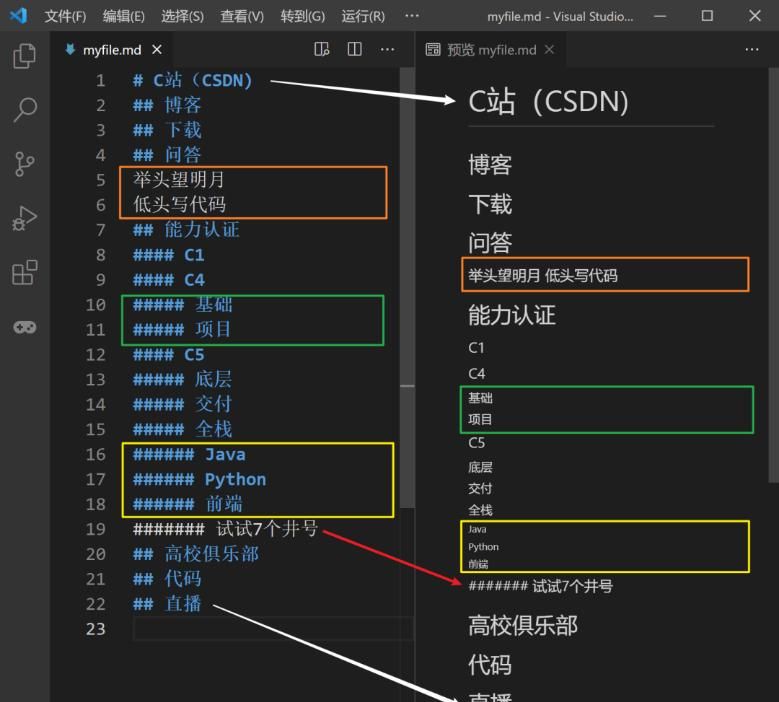Screen dimensions: 779x702
Task: Click line 22 '## 直播' in editor
Action: click(x=167, y=604)
